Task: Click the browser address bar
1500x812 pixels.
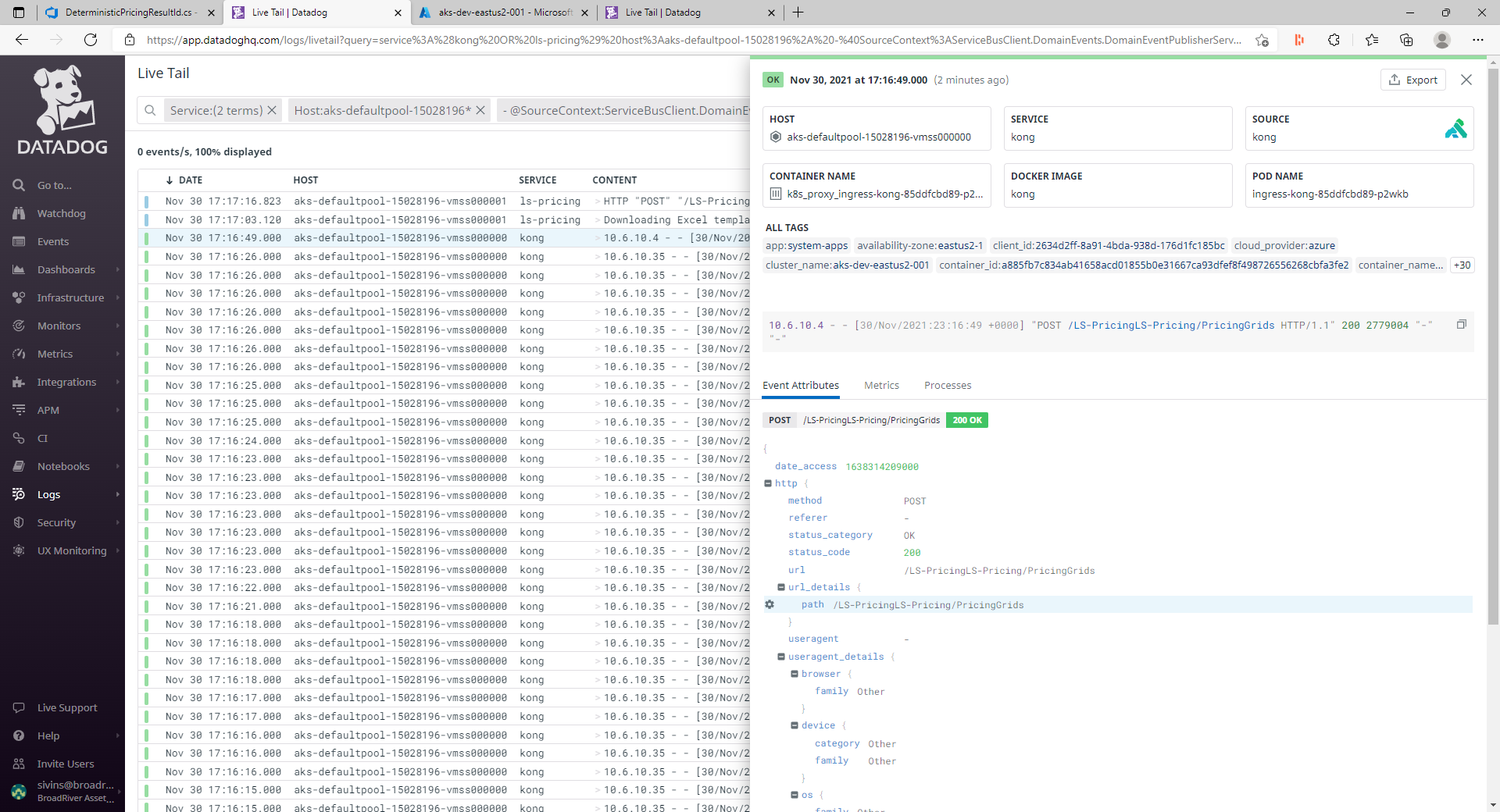Action: click(x=693, y=40)
